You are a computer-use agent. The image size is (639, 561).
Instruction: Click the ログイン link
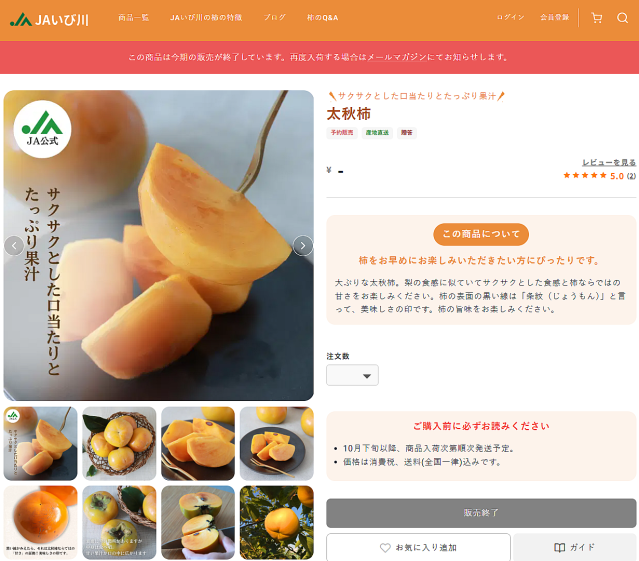511,17
